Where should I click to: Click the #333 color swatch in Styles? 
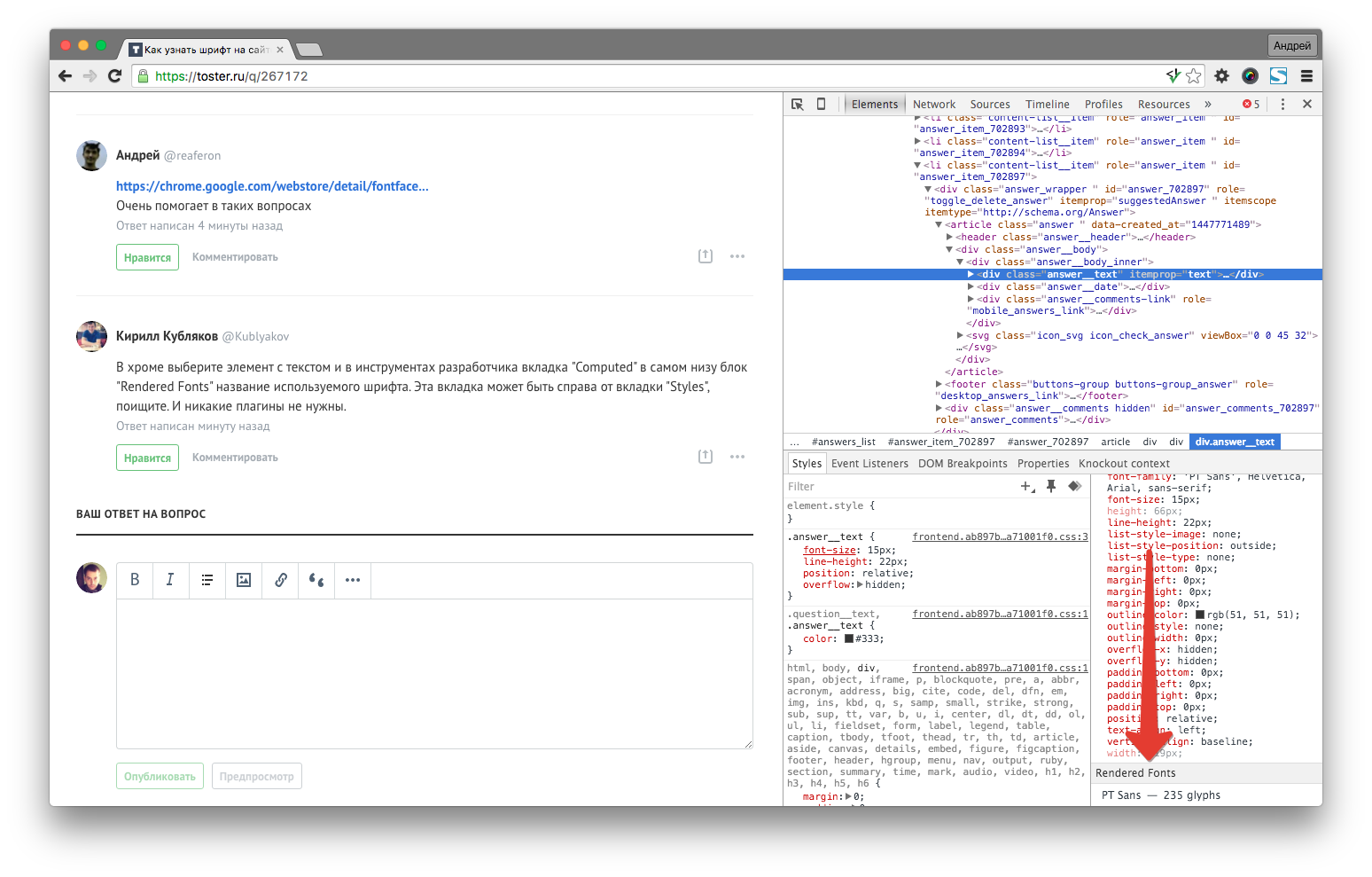coord(849,638)
